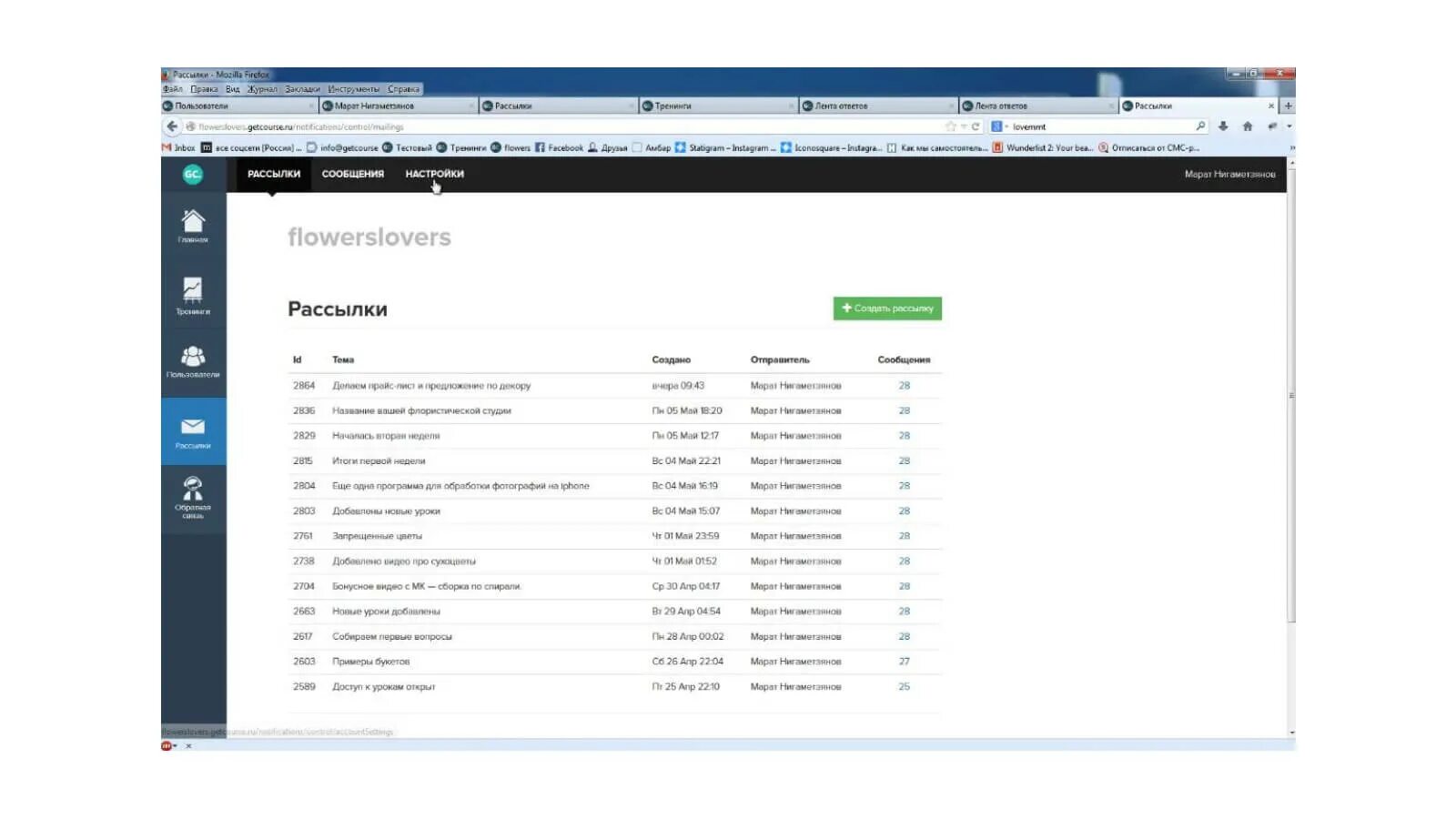Click the search magnifier icon in search box
The height and width of the screenshot is (819, 1456).
(1200, 126)
